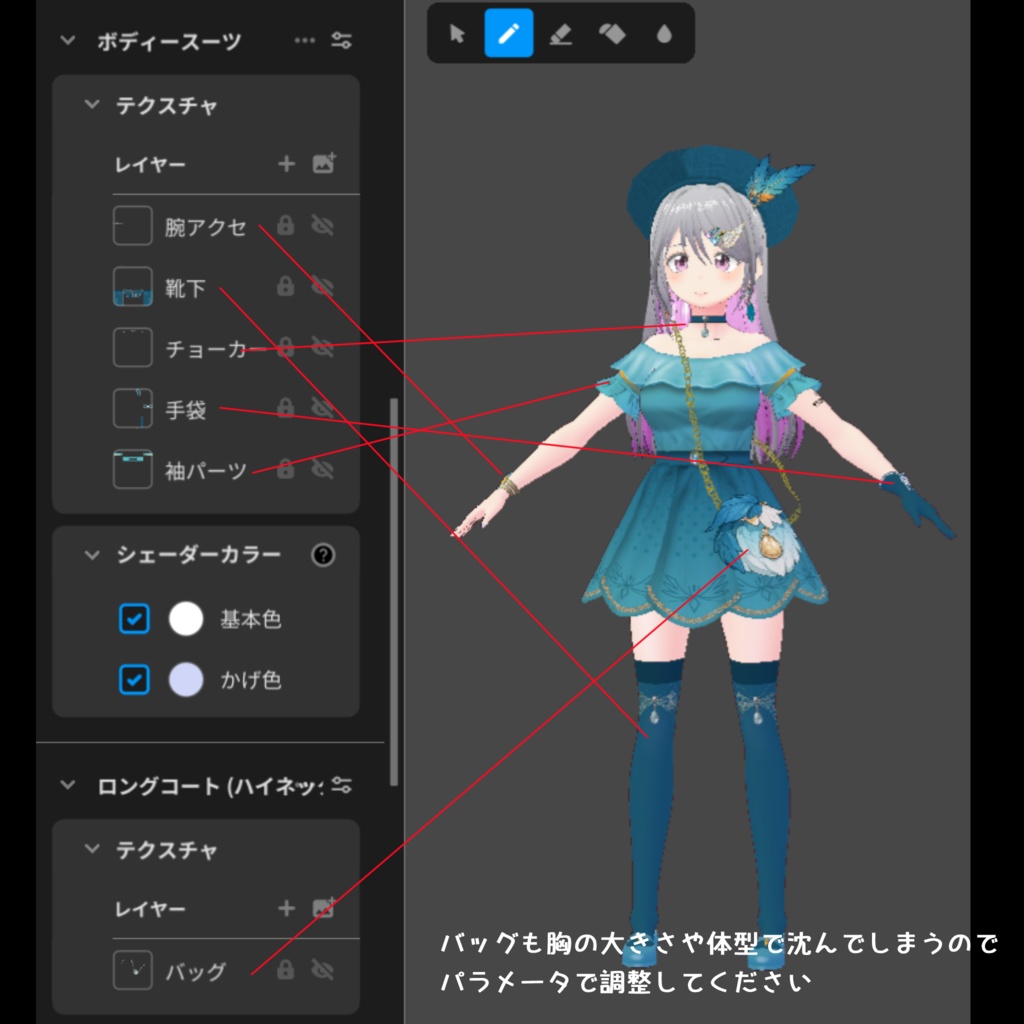
Task: Select the arrow selection tool
Action: click(455, 33)
